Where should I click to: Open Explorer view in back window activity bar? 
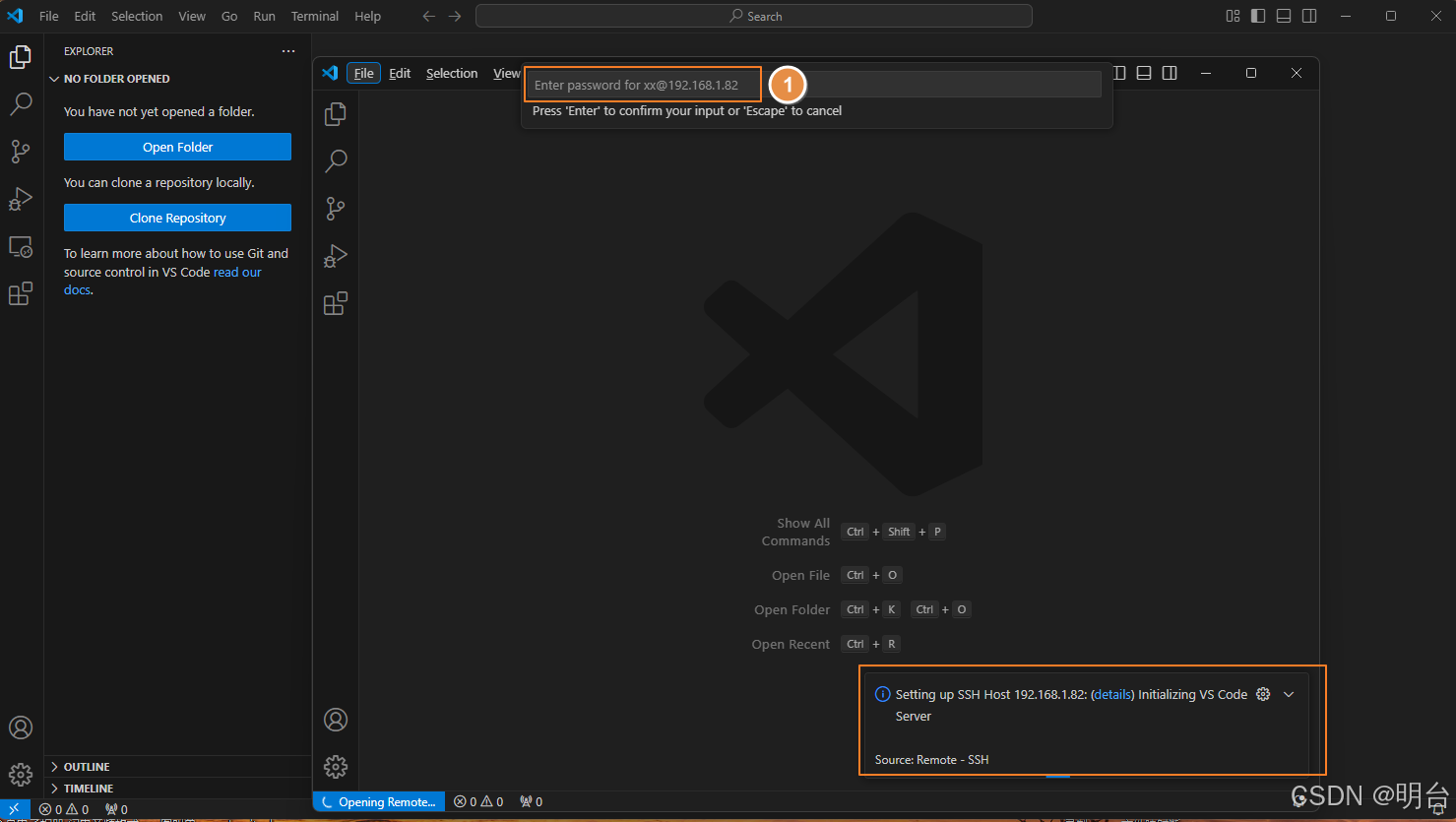point(20,57)
